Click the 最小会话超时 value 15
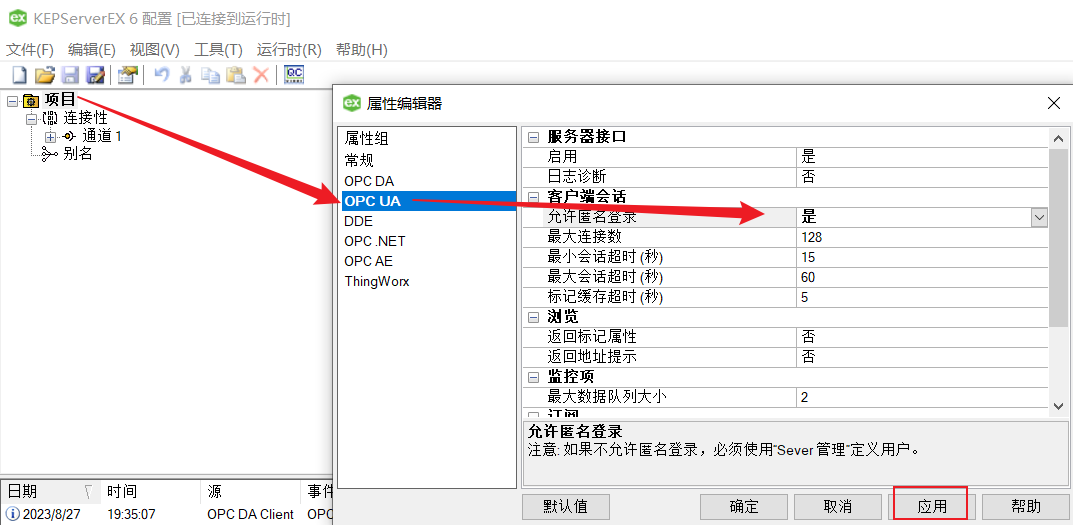 tap(922, 257)
